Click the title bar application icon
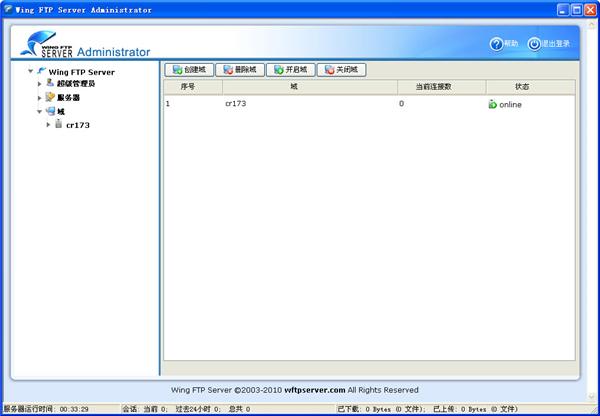This screenshot has height=416, width=600. click(8, 9)
